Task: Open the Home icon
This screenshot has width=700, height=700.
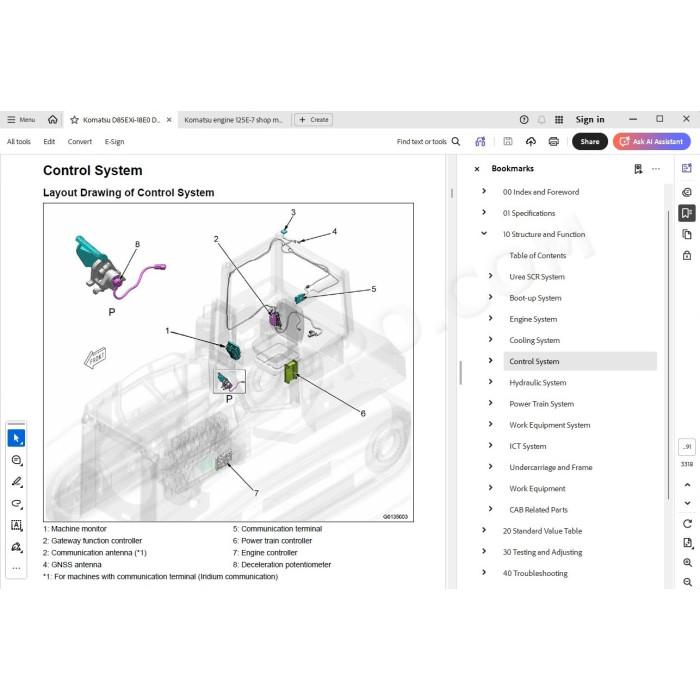Action: click(x=53, y=120)
